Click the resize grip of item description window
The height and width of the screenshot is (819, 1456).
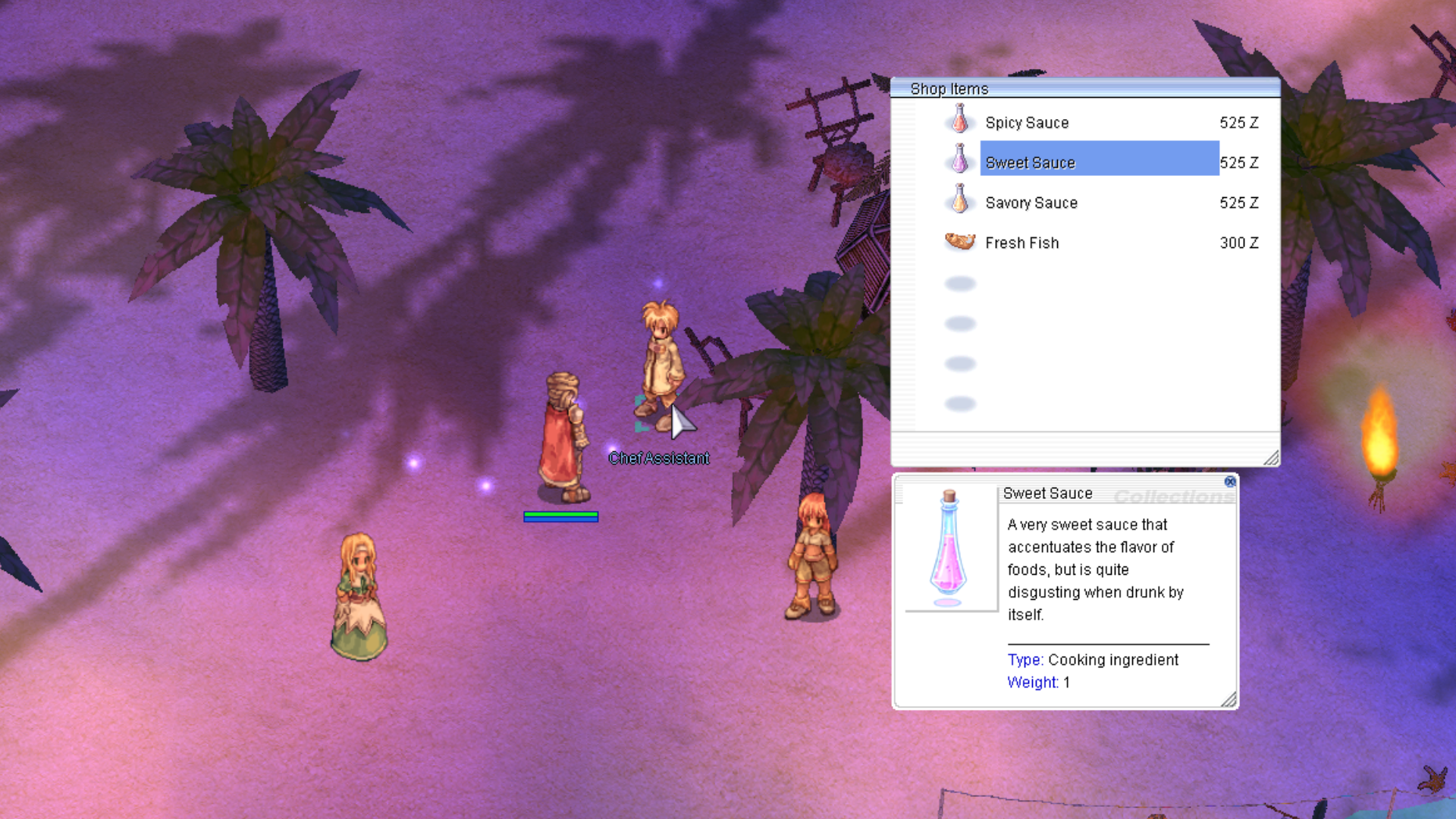pos(1229,700)
